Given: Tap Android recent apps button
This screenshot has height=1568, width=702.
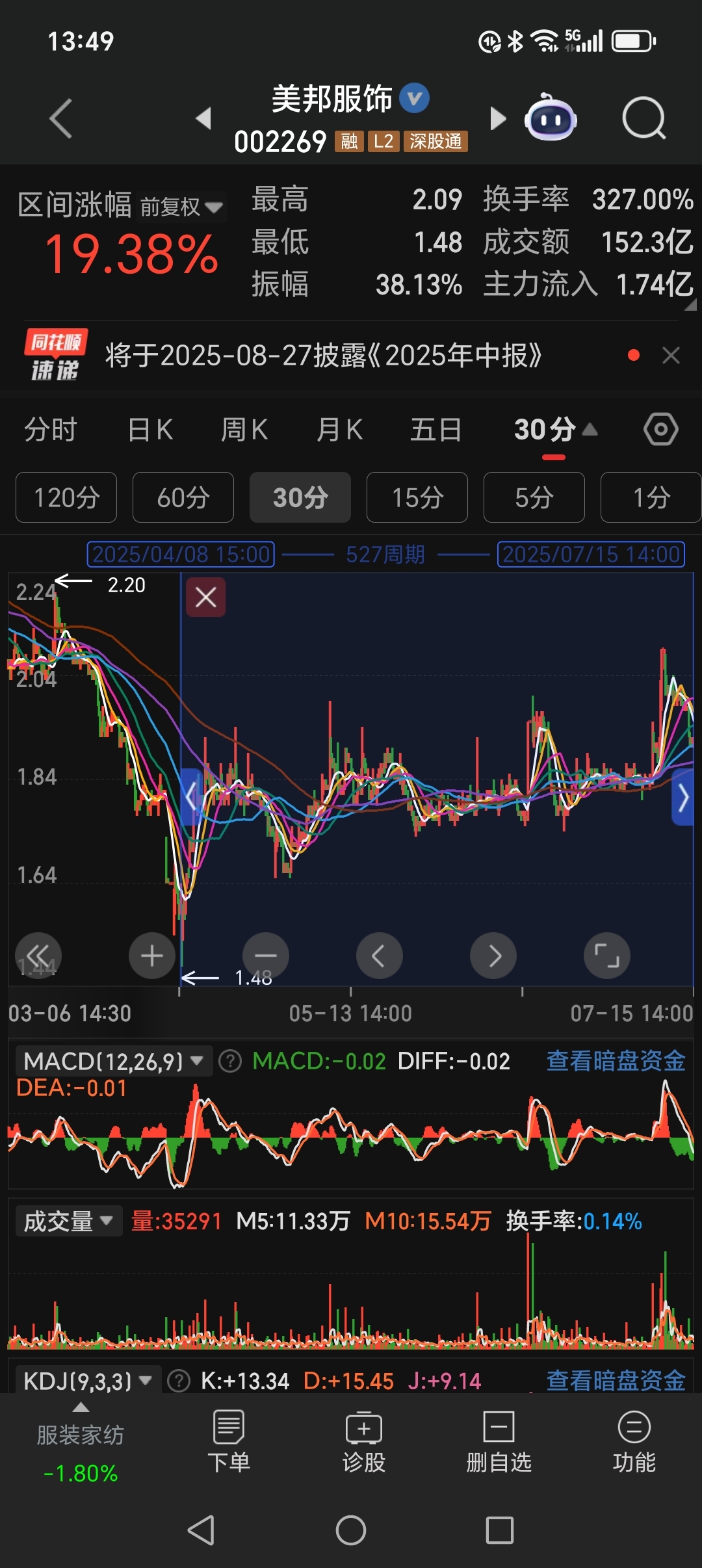Looking at the screenshot, I should coord(500,1530).
